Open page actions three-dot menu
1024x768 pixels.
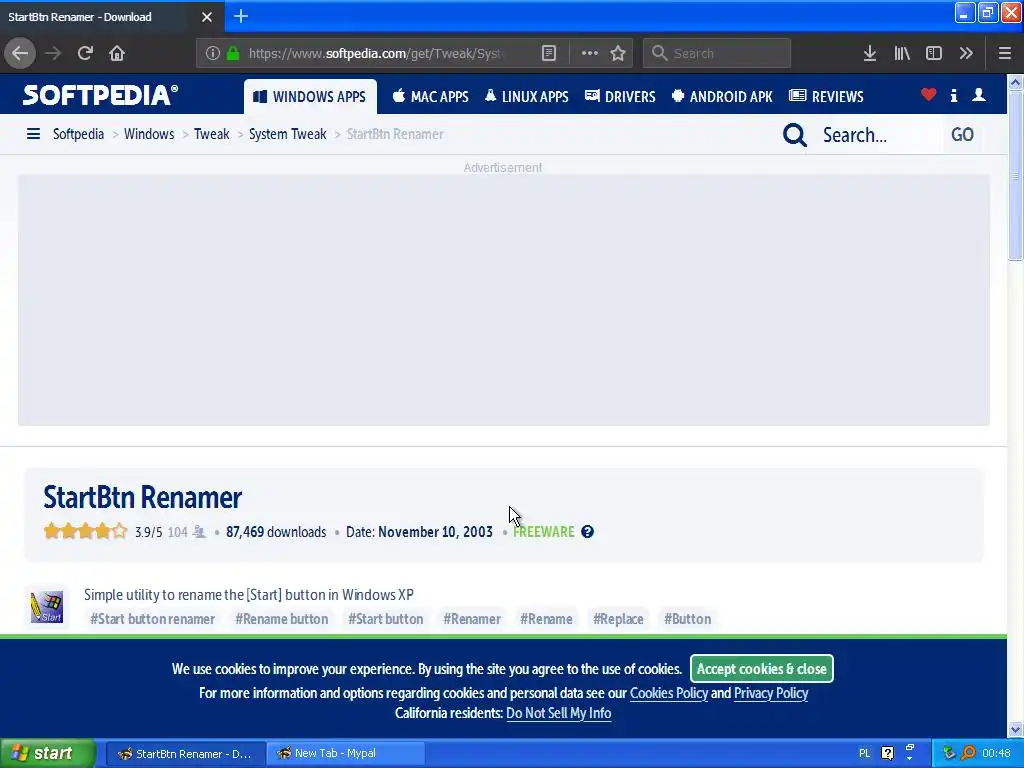tap(589, 53)
